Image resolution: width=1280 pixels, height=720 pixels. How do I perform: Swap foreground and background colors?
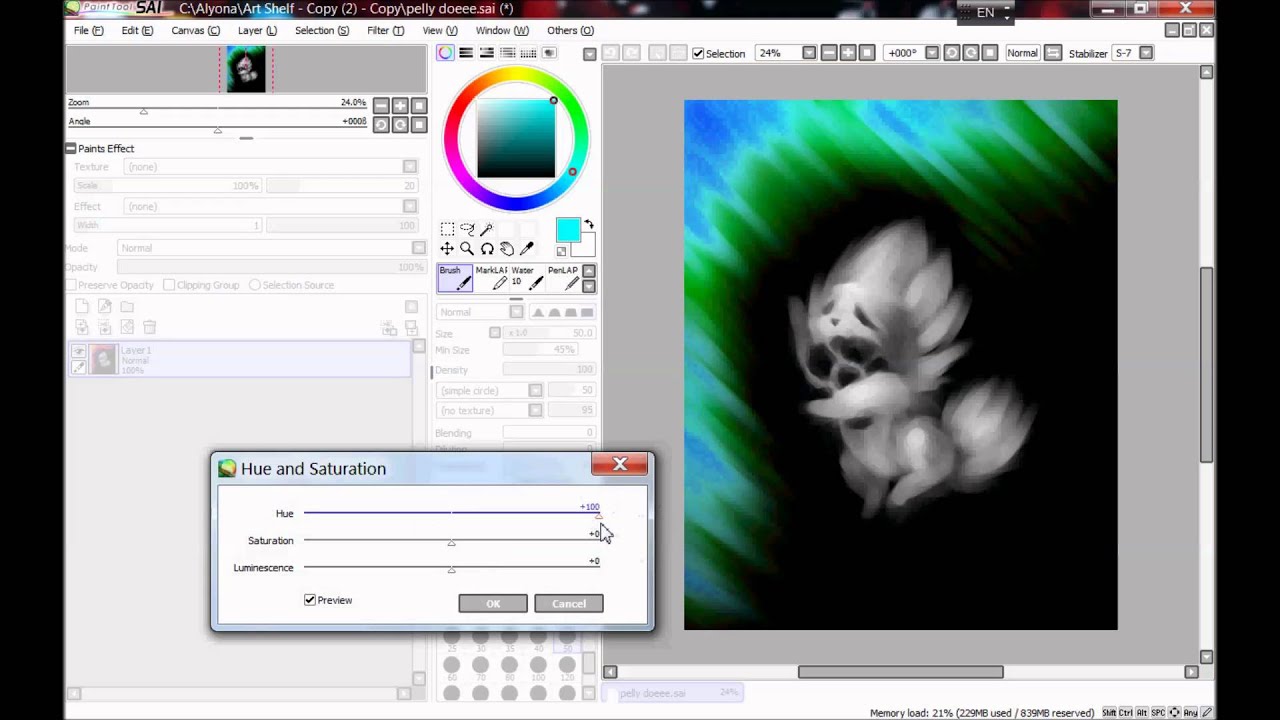[589, 225]
